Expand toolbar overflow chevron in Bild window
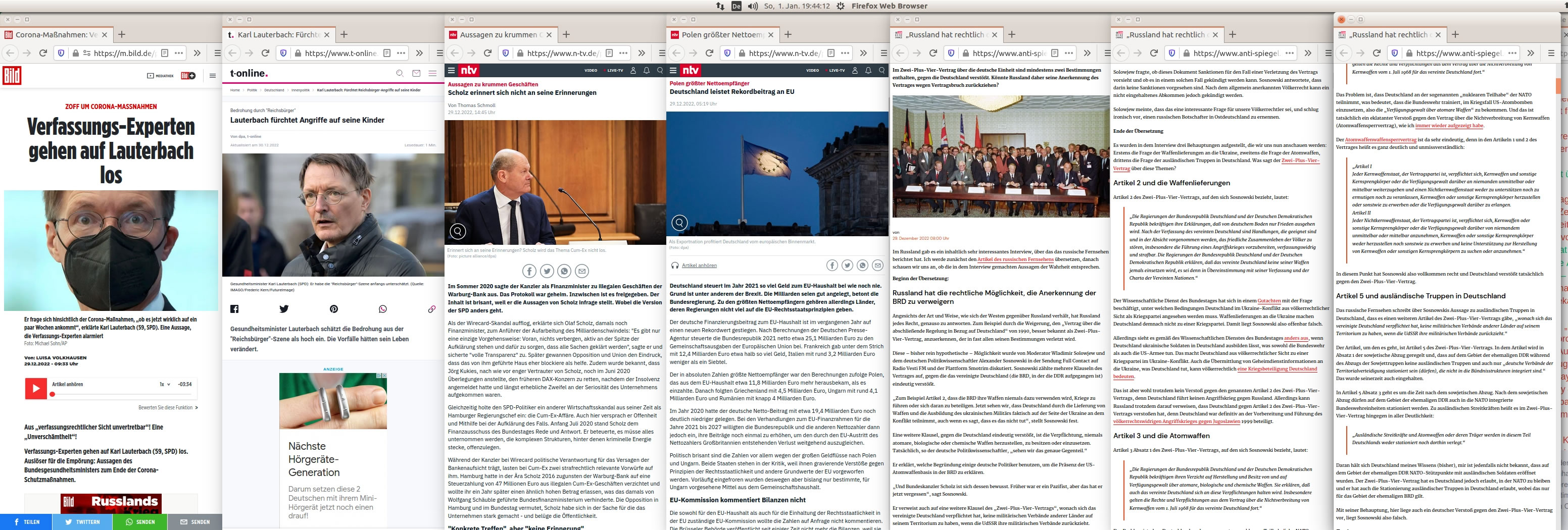The image size is (1568, 530). click(x=197, y=53)
